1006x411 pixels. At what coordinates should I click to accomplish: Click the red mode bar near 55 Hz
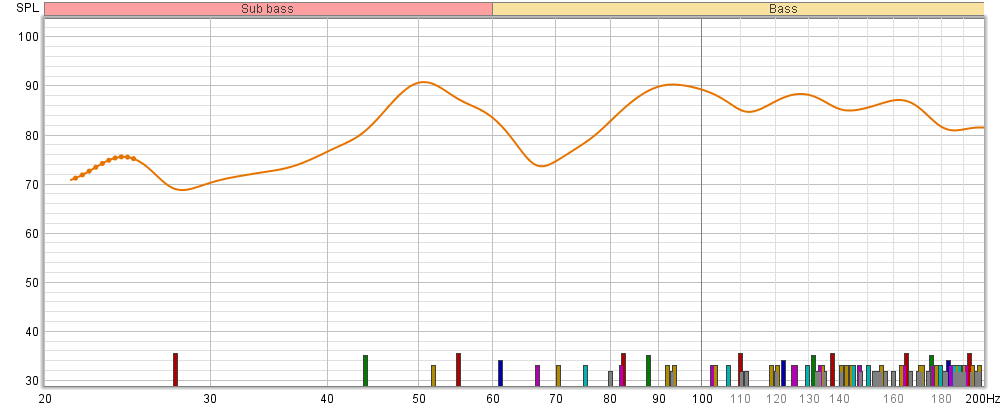pyautogui.click(x=458, y=369)
